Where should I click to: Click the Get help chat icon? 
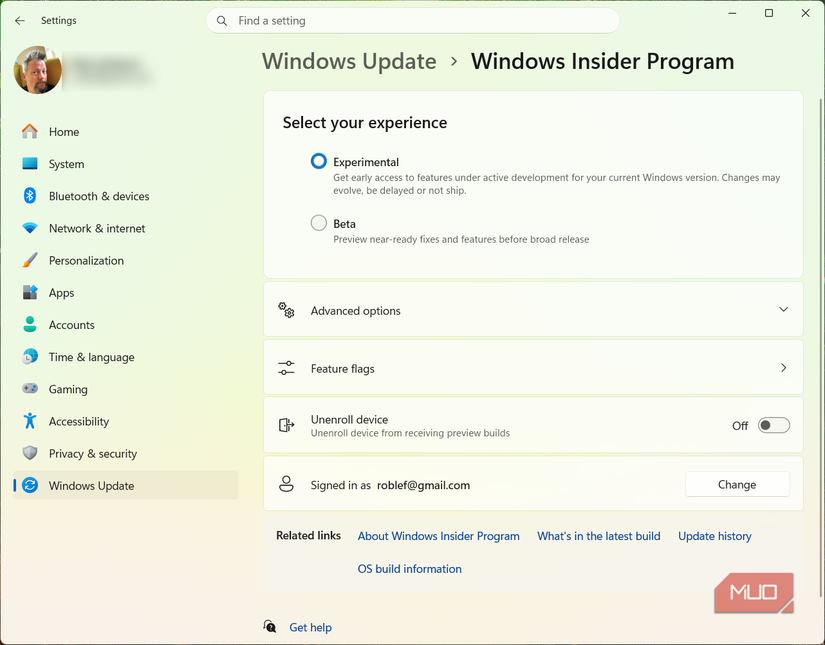270,626
